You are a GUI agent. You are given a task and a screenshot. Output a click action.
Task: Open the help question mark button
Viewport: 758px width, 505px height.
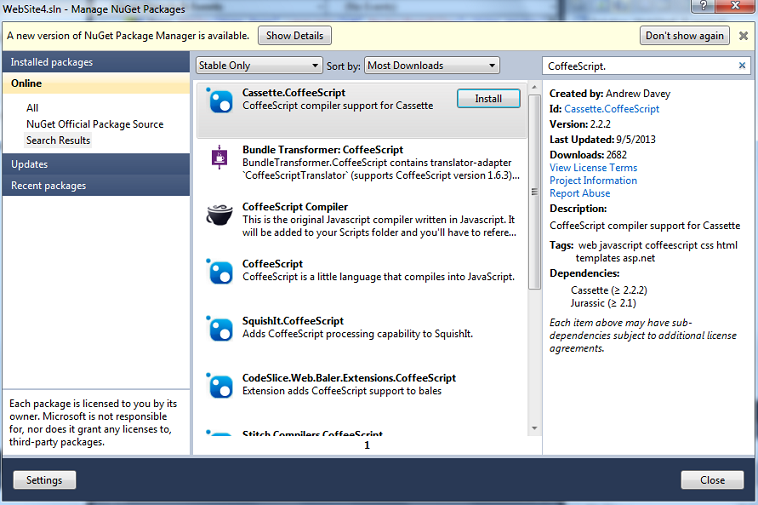(x=703, y=5)
